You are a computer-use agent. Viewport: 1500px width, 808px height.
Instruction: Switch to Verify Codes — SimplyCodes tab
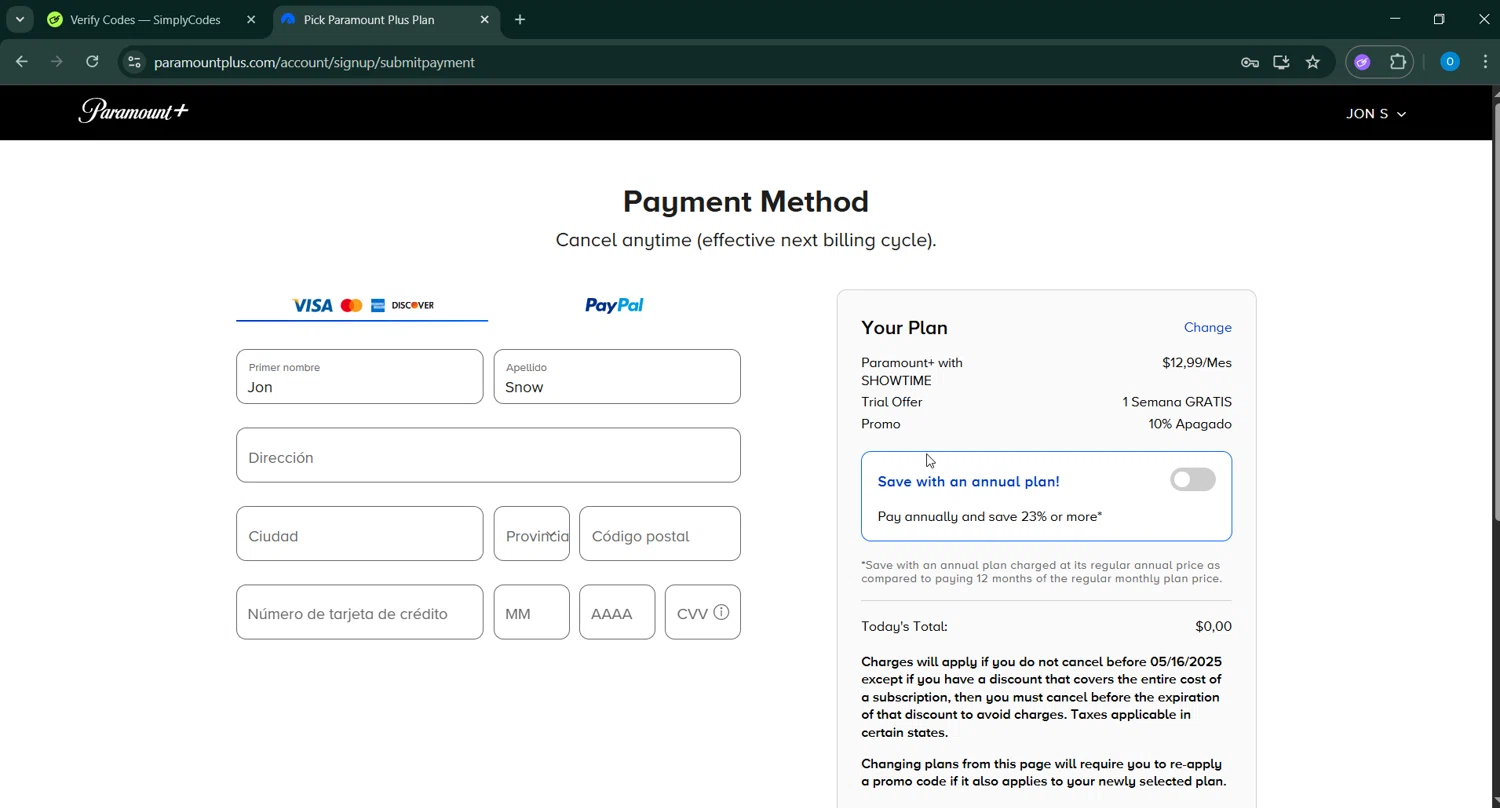point(145,20)
